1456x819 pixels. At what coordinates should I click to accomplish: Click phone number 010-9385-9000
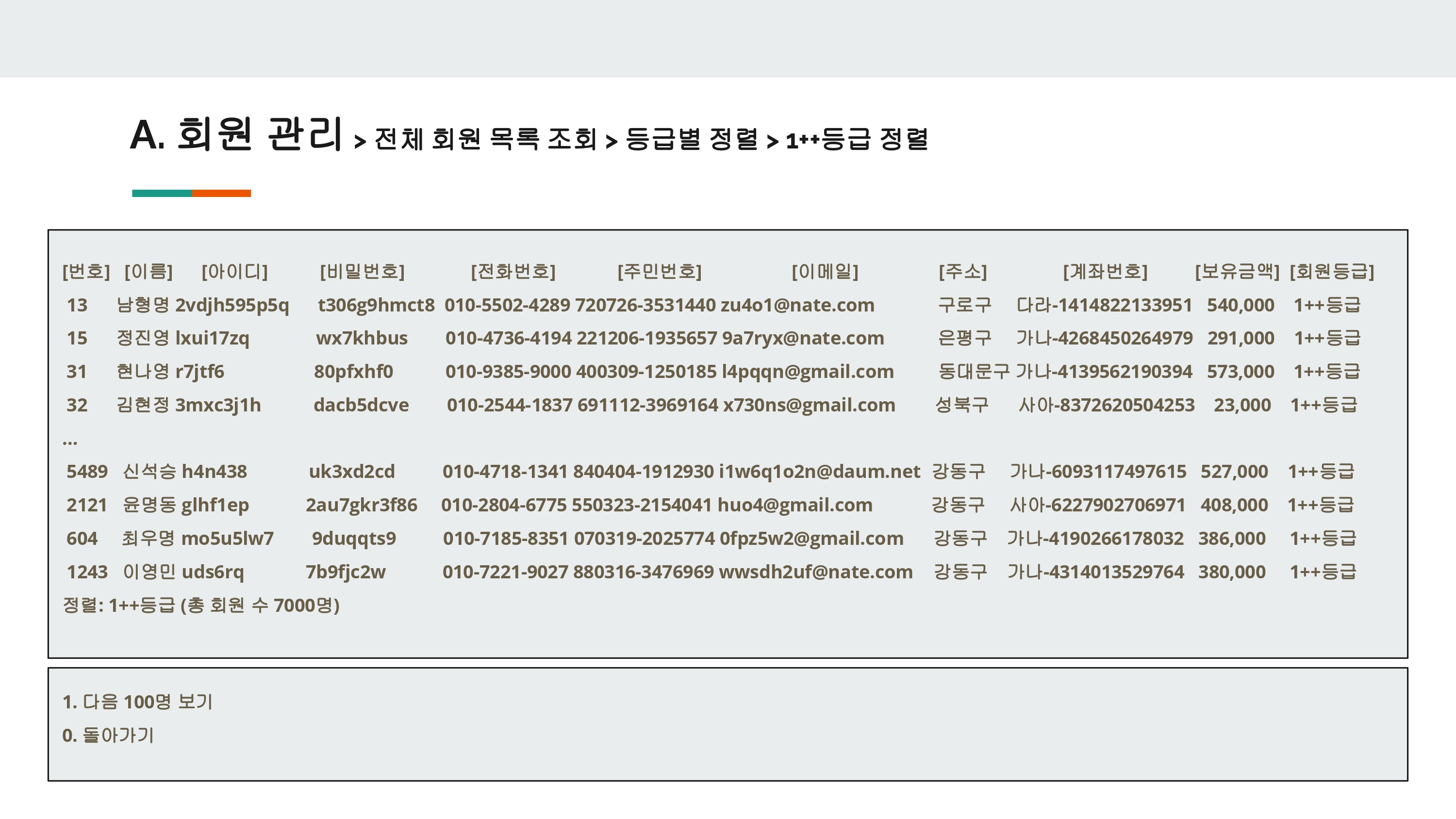click(x=508, y=371)
